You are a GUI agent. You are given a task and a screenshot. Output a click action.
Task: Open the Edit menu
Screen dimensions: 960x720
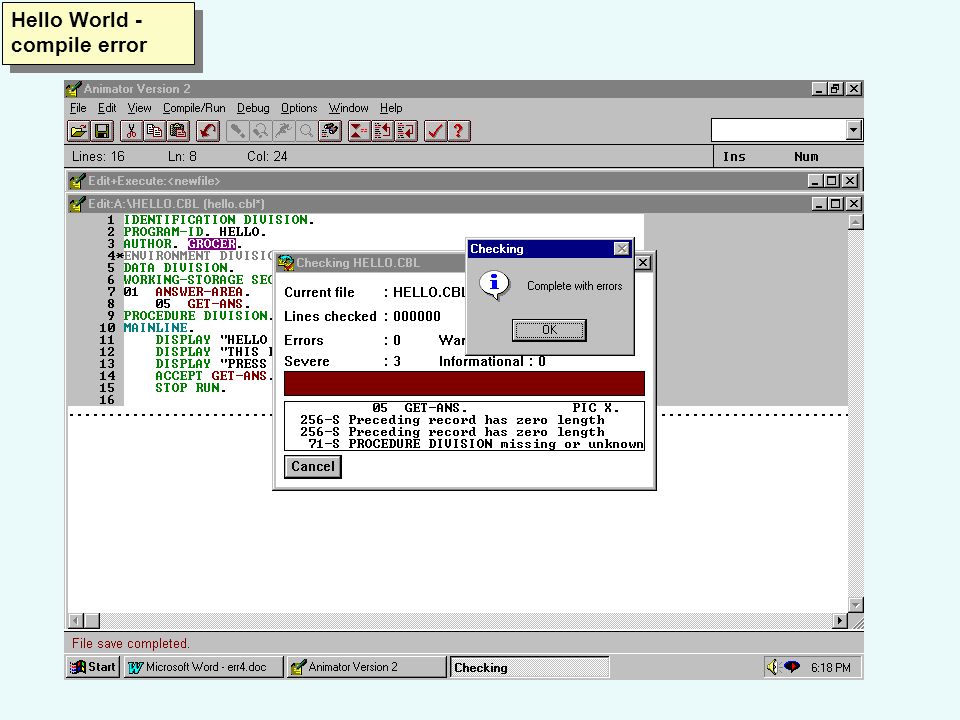coord(107,108)
